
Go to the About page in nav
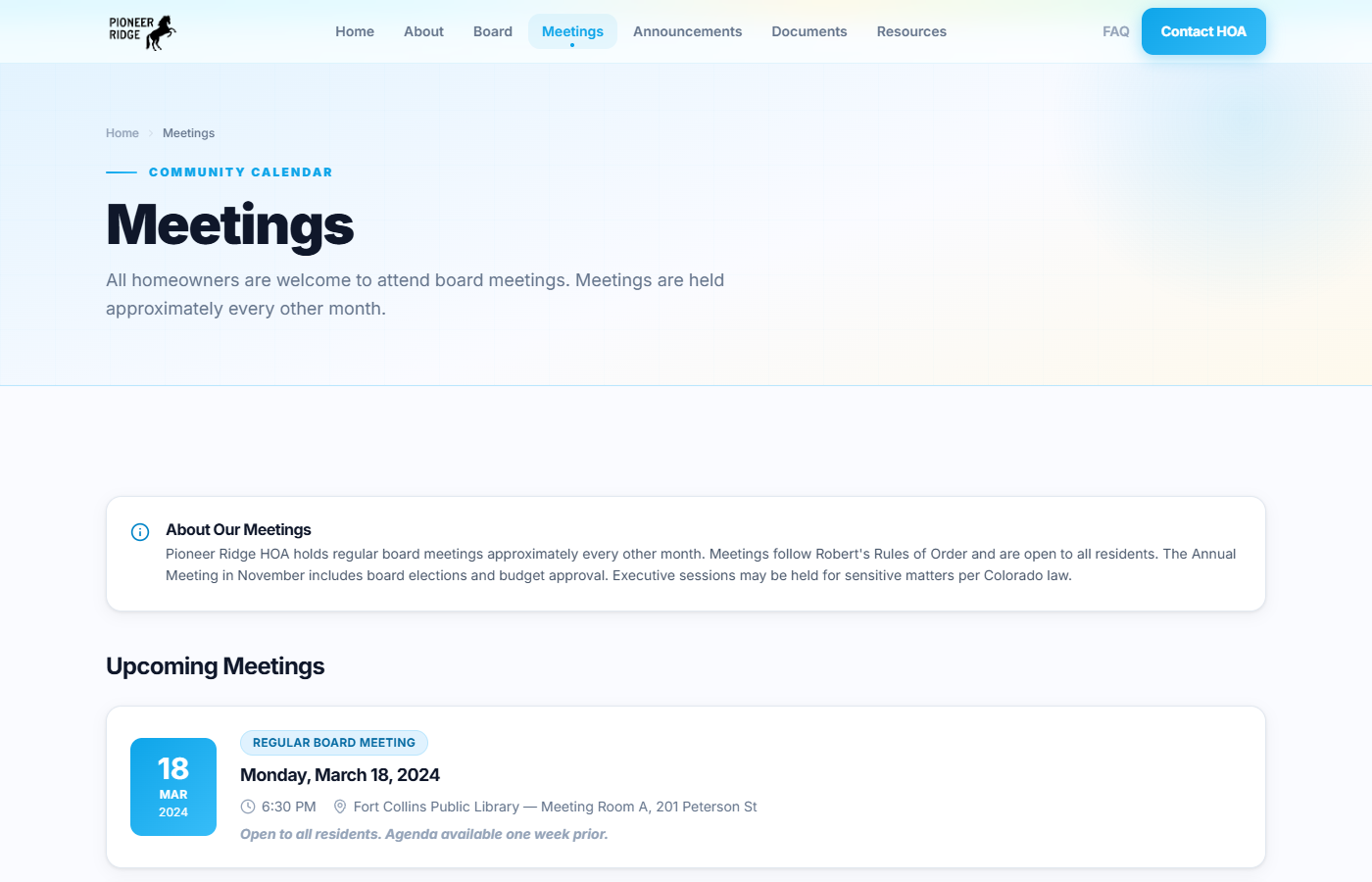tap(423, 31)
